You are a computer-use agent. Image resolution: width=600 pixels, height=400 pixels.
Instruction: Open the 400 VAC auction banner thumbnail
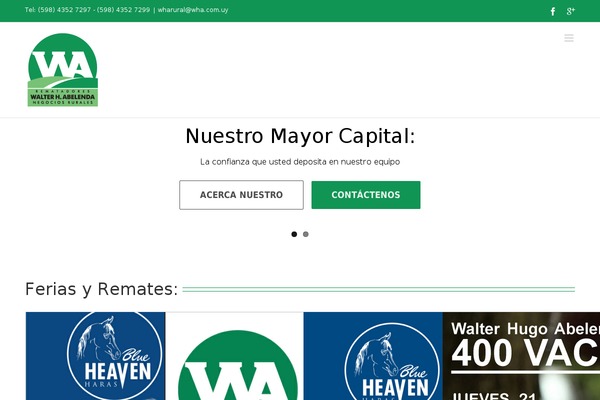(x=521, y=356)
